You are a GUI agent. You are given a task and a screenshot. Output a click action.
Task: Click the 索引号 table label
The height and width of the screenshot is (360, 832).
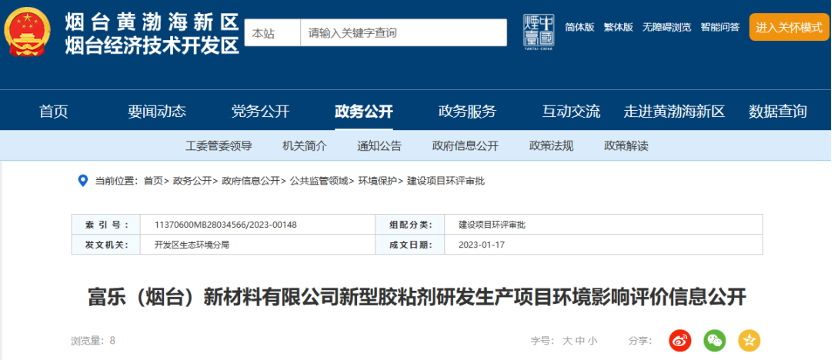click(106, 225)
